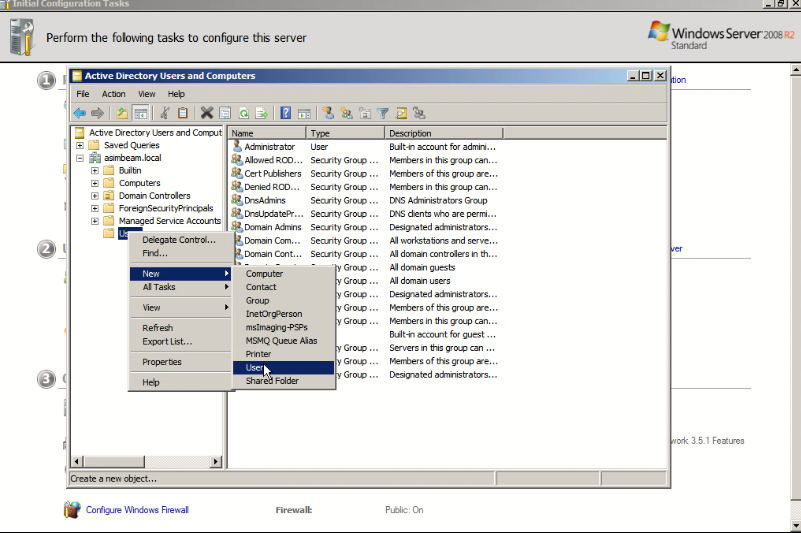Choose MSMQ Queue Alias from submenu
This screenshot has width=801, height=533.
(284, 341)
